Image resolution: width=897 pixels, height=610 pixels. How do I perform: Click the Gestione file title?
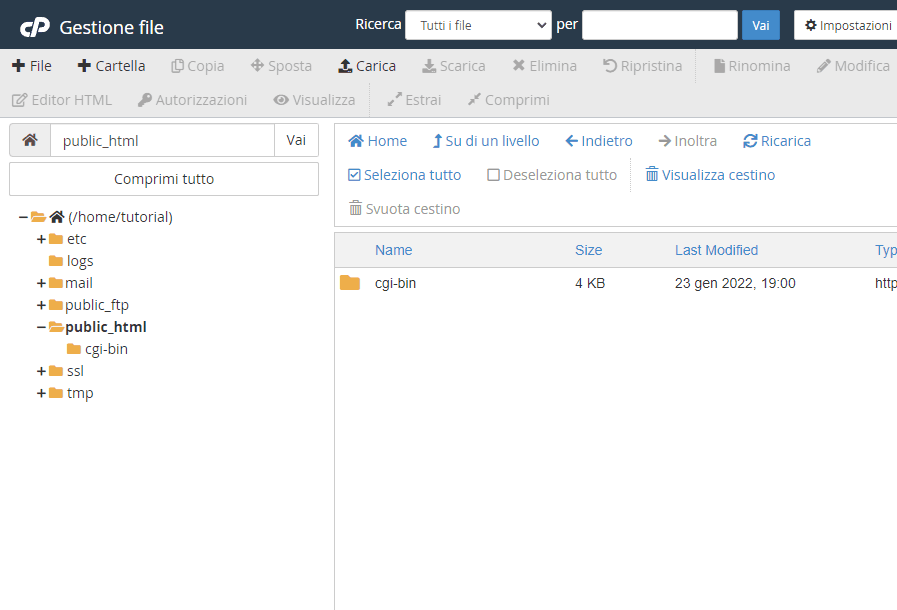click(x=112, y=27)
